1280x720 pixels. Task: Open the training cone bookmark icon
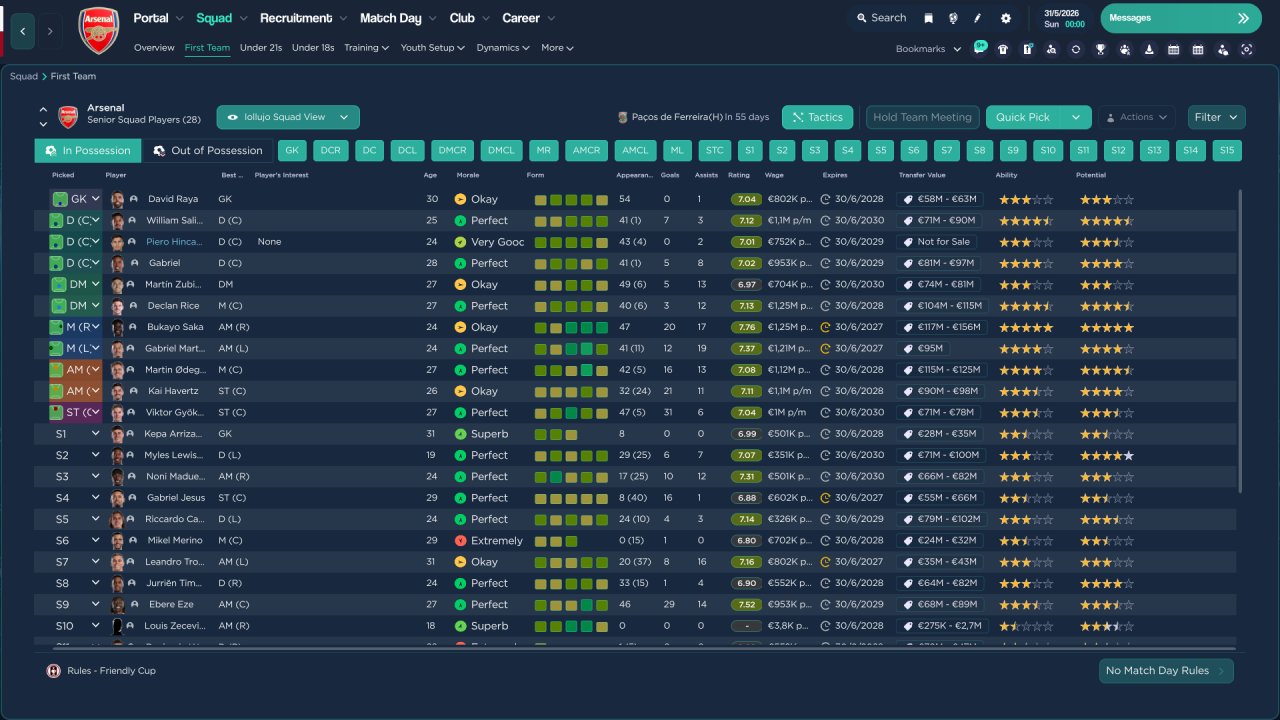pyautogui.click(x=1149, y=49)
